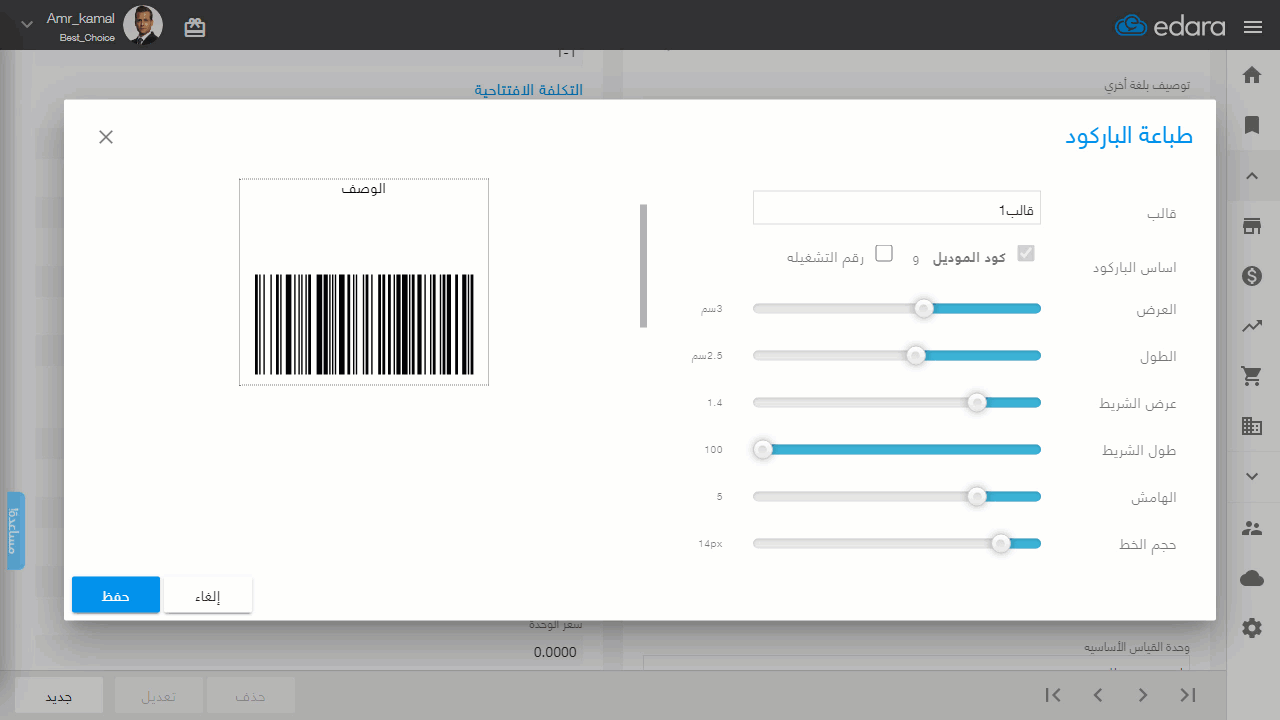Click the جديد new button
The width and height of the screenshot is (1280, 720).
[59, 695]
